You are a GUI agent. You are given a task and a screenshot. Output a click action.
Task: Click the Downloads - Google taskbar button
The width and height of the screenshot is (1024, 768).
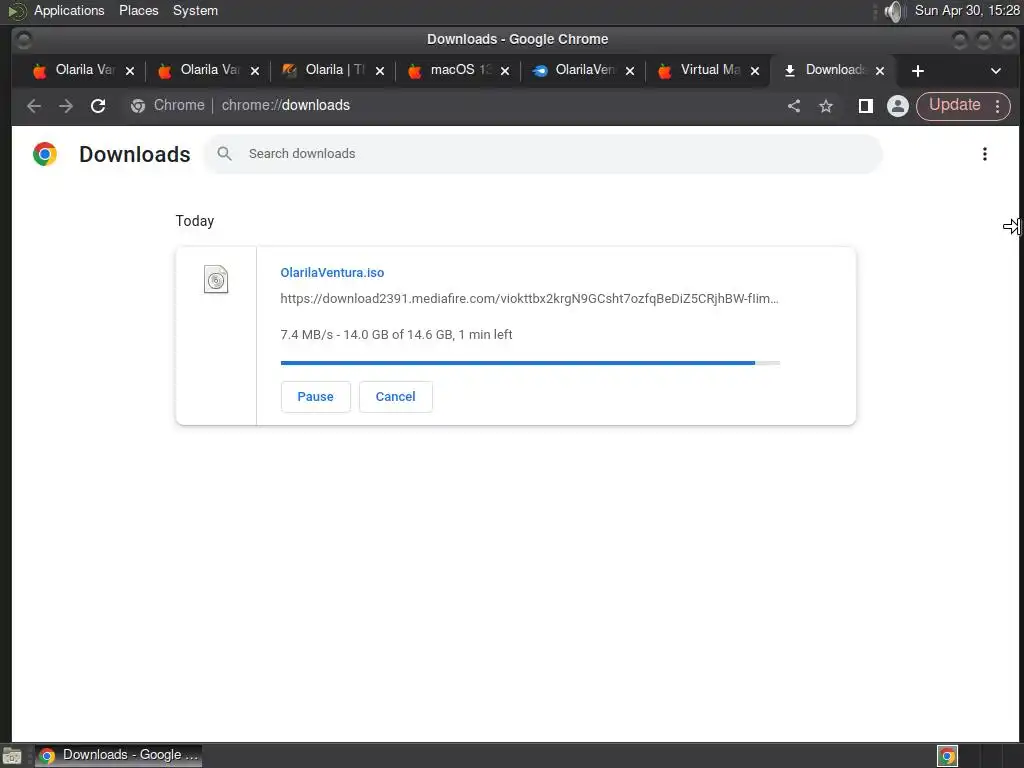click(118, 756)
